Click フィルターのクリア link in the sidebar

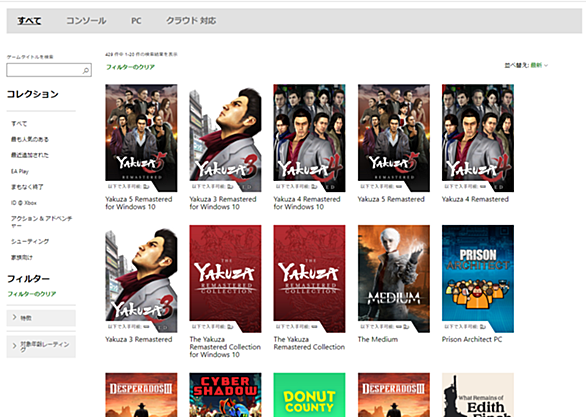32,294
